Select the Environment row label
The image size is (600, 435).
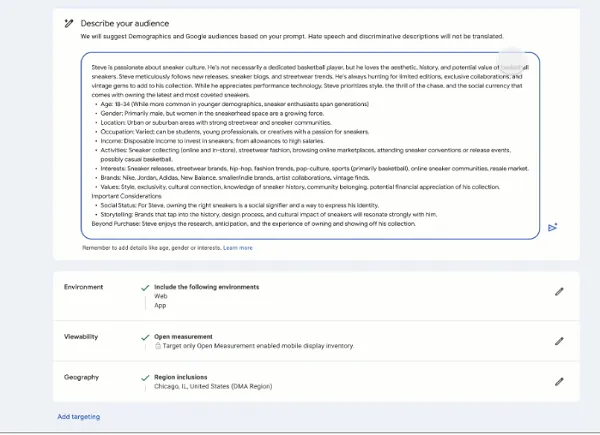pyautogui.click(x=83, y=287)
